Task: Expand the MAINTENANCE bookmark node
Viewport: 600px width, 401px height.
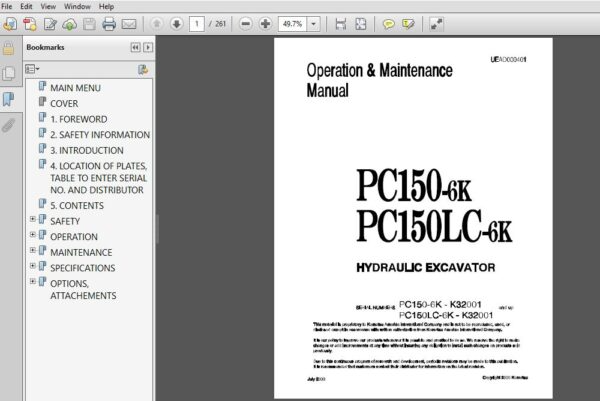Action: 33,250
